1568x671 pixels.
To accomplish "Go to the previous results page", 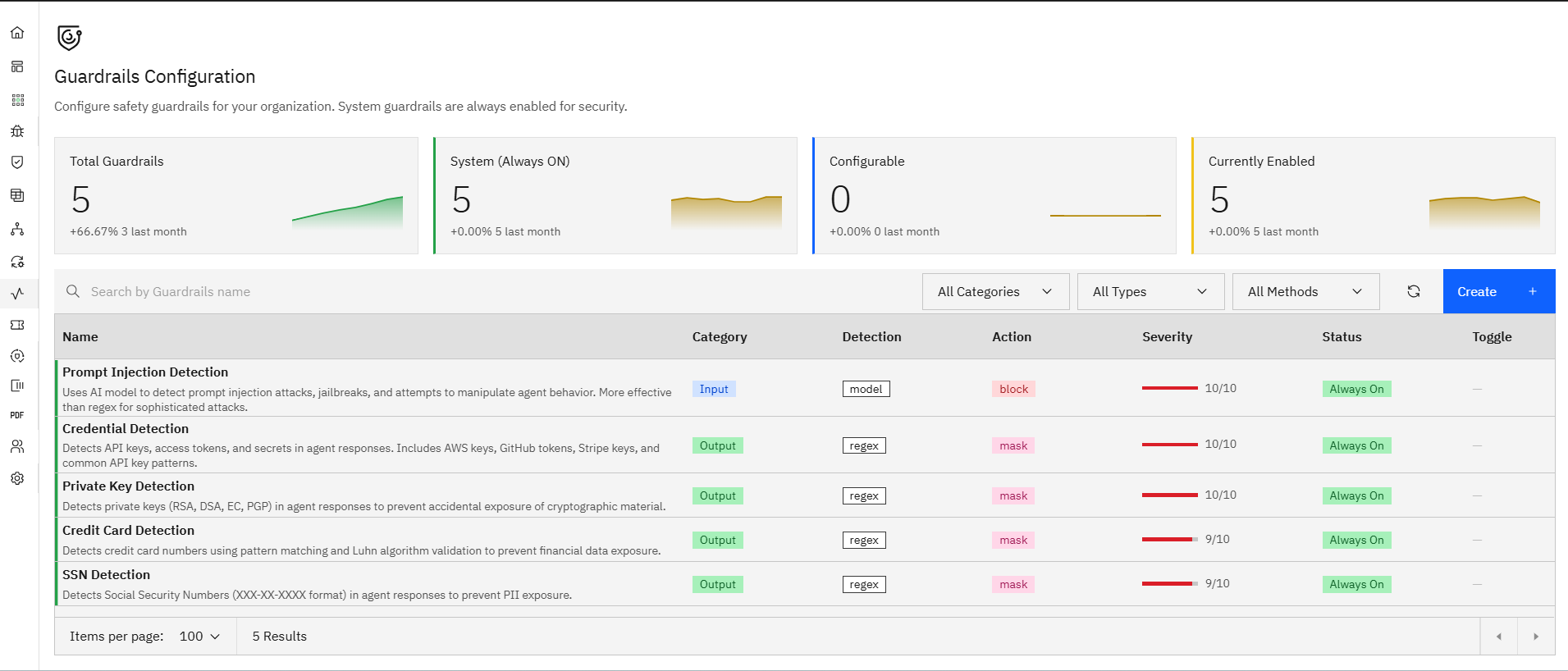I will [x=1499, y=637].
